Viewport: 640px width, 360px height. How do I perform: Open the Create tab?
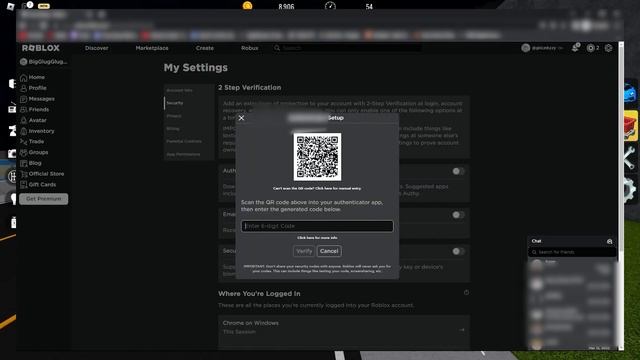click(204, 48)
